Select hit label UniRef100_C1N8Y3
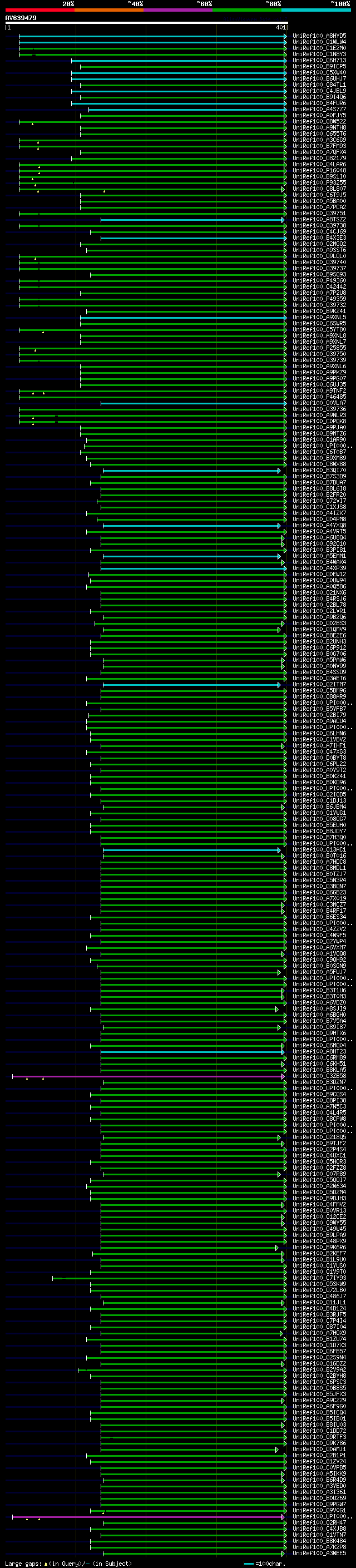This screenshot has width=356, height=1568. [319, 55]
